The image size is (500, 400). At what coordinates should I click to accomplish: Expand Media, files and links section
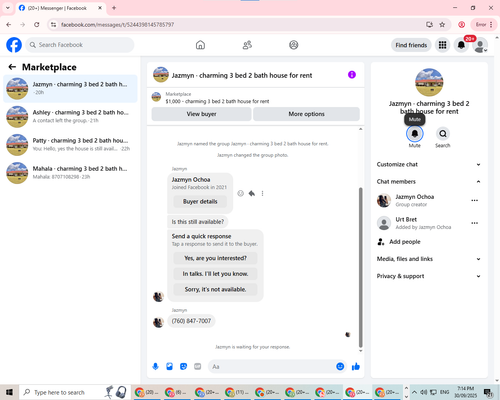click(429, 259)
